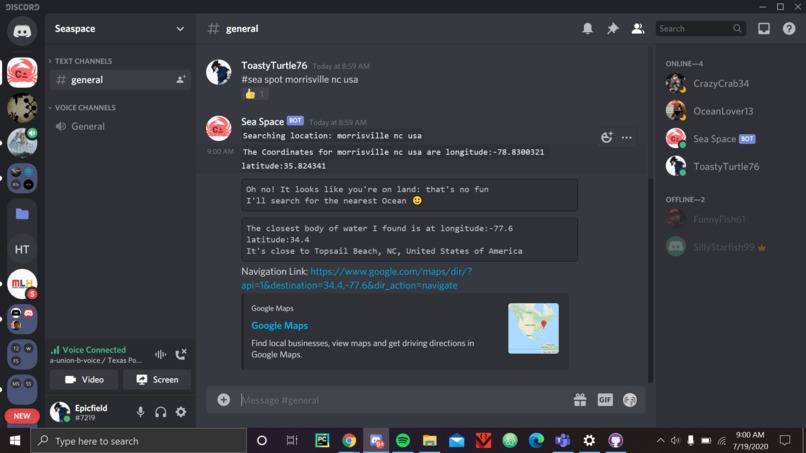The image size is (806, 453).
Task: Toggle the member list
Action: coord(638,29)
